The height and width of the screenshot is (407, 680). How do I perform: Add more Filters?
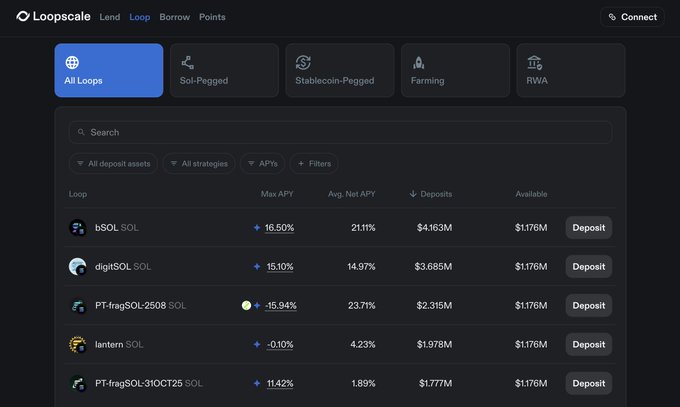(314, 164)
